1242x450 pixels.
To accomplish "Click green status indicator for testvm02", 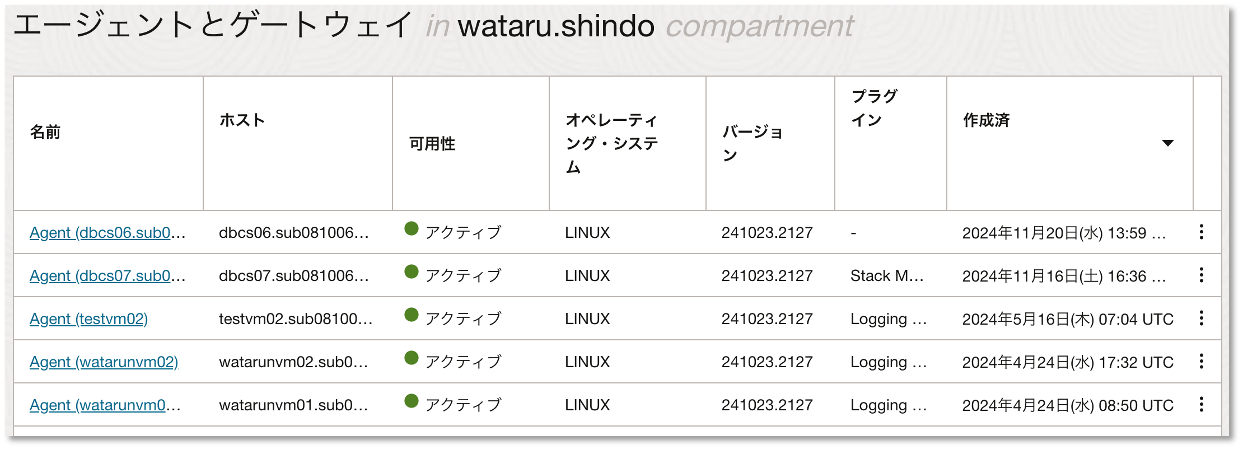I will (411, 315).
